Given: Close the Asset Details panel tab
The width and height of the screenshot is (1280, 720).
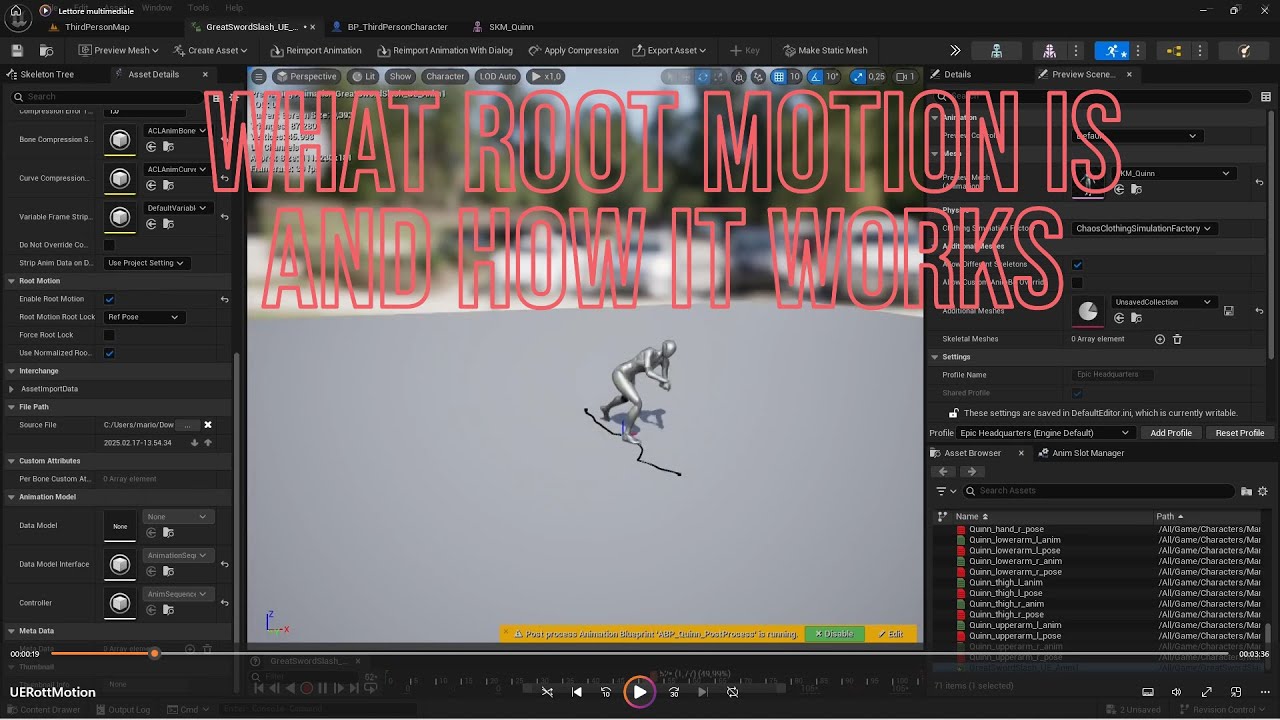Looking at the screenshot, I should coord(206,74).
